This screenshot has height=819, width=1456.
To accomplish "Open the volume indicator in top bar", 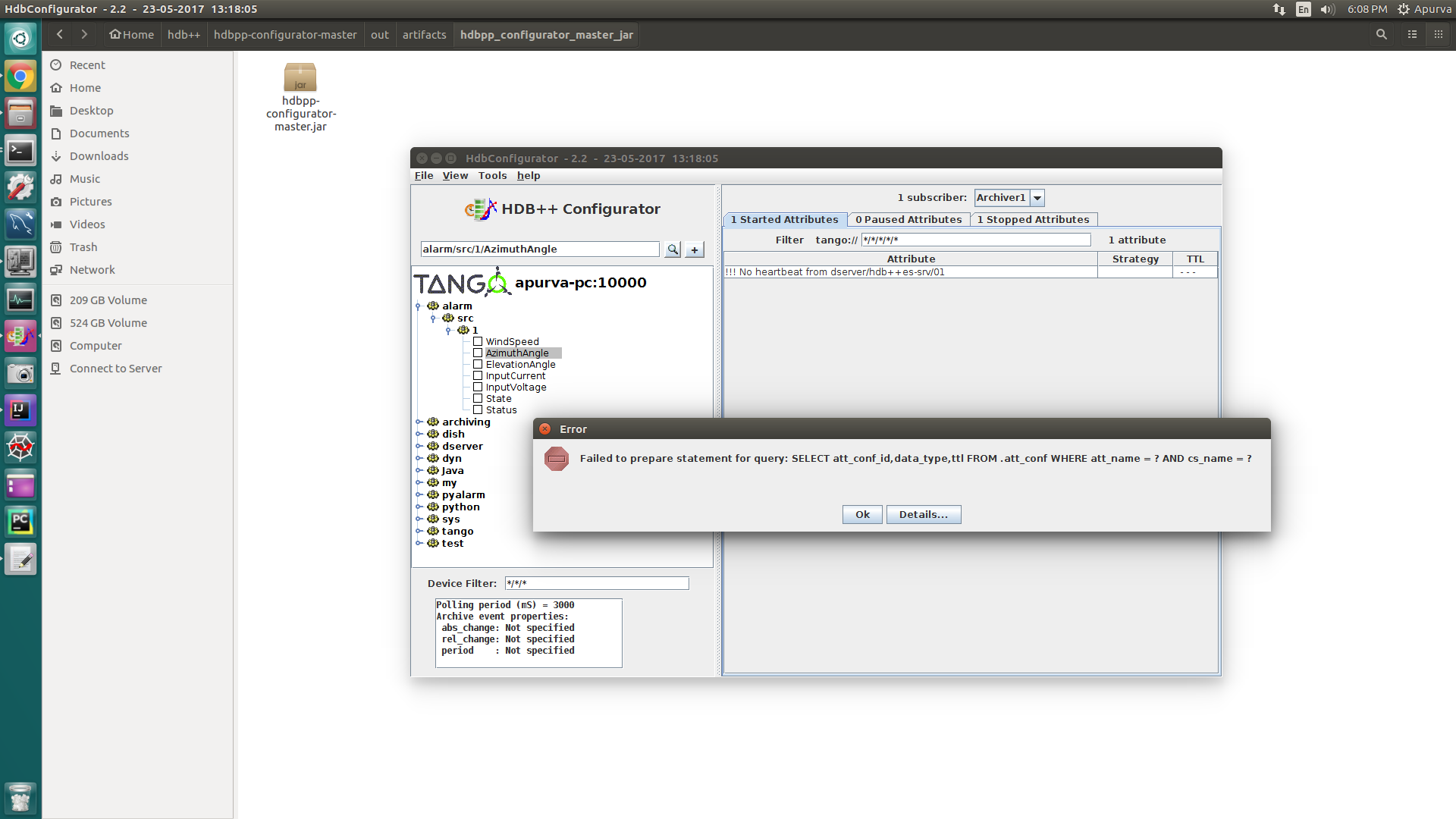I will coord(1327,9).
